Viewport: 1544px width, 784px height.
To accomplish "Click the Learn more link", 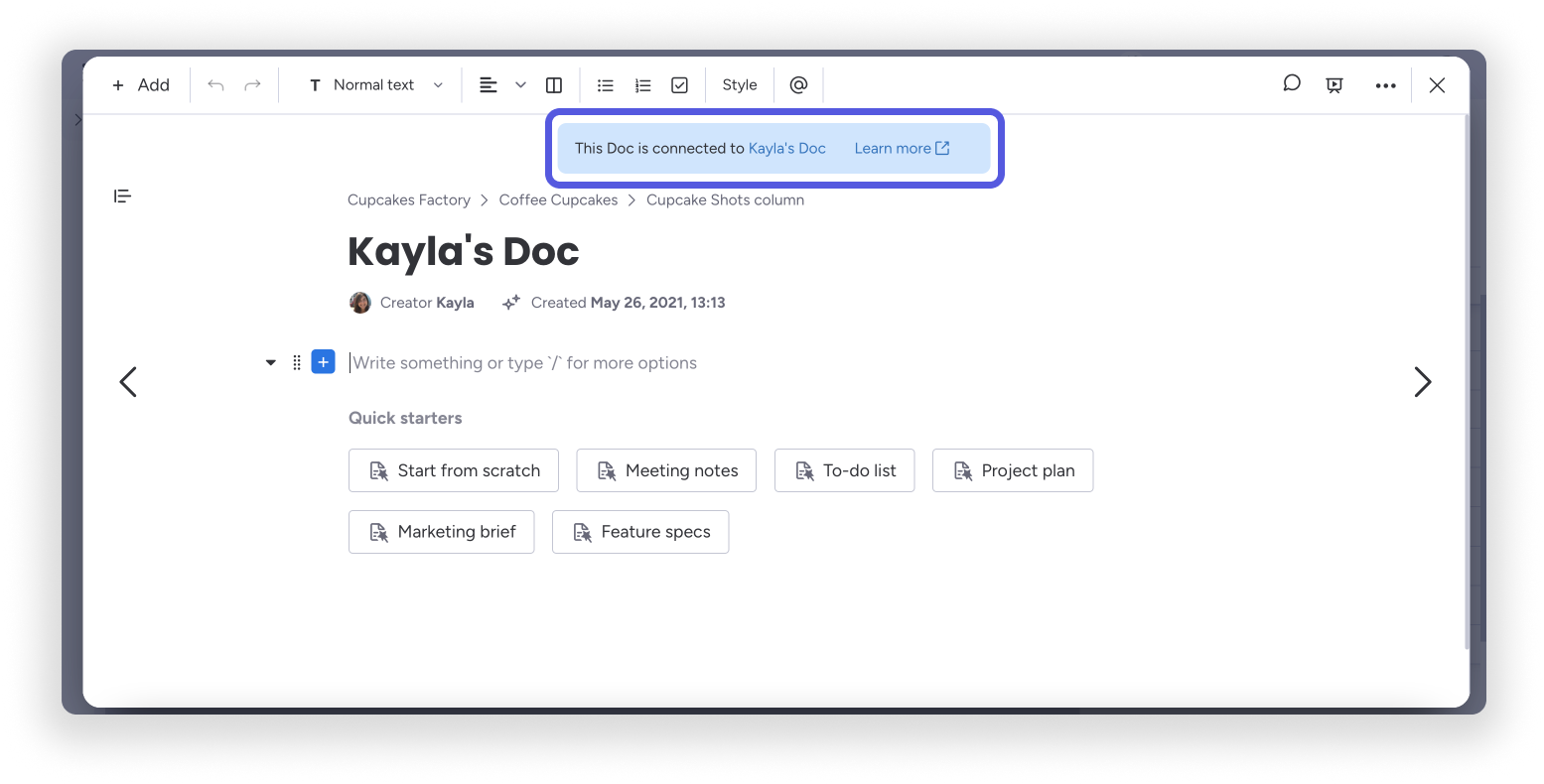I will pyautogui.click(x=902, y=149).
